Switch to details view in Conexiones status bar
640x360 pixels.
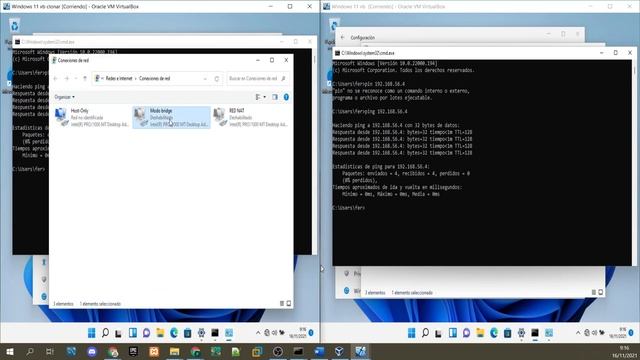pos(282,304)
